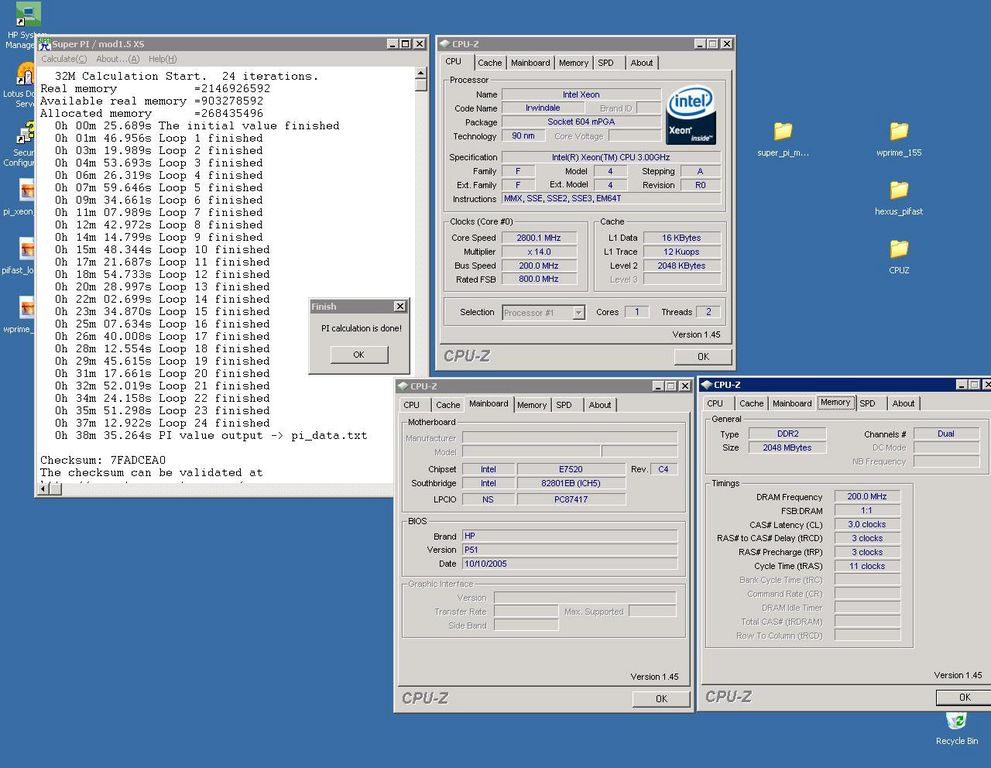Open the Processor #1 selection dropdown
Screen dimensions: 991x768
tap(578, 312)
